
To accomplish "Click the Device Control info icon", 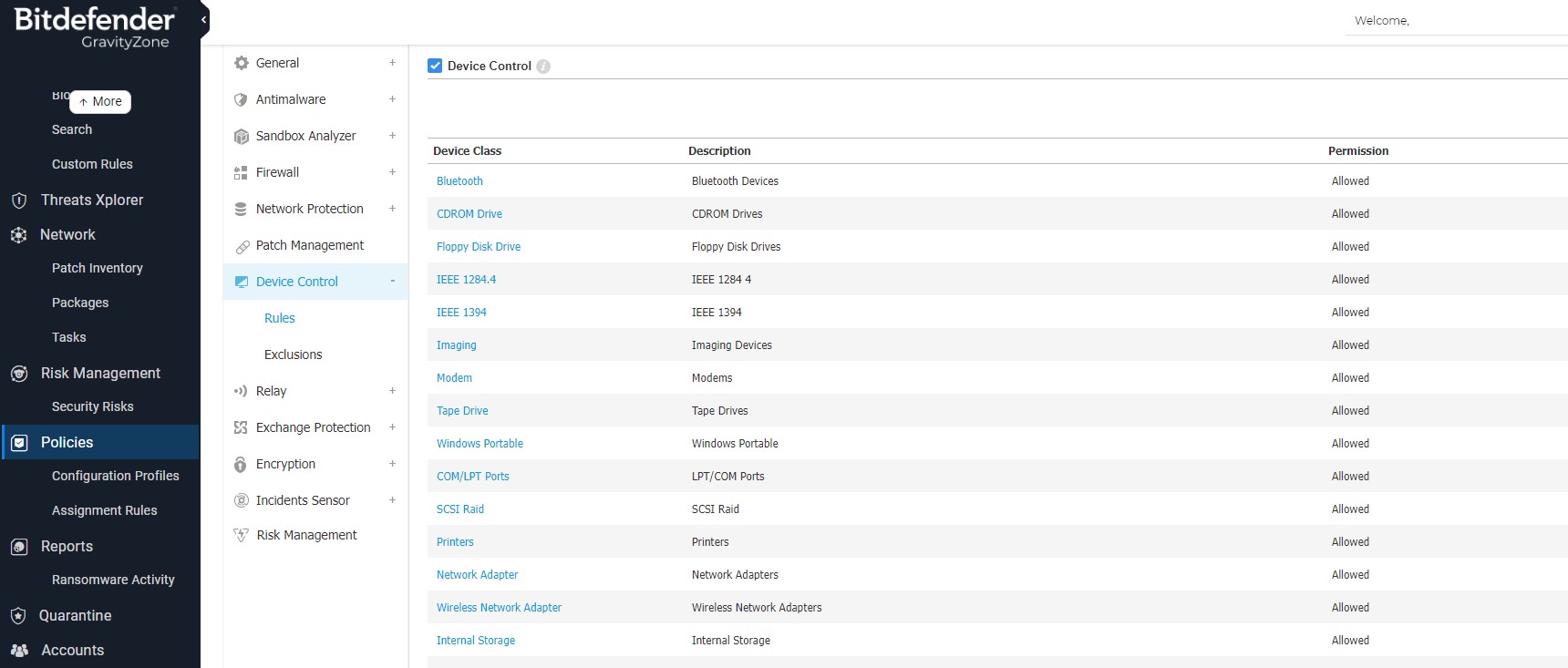I will coord(543,67).
